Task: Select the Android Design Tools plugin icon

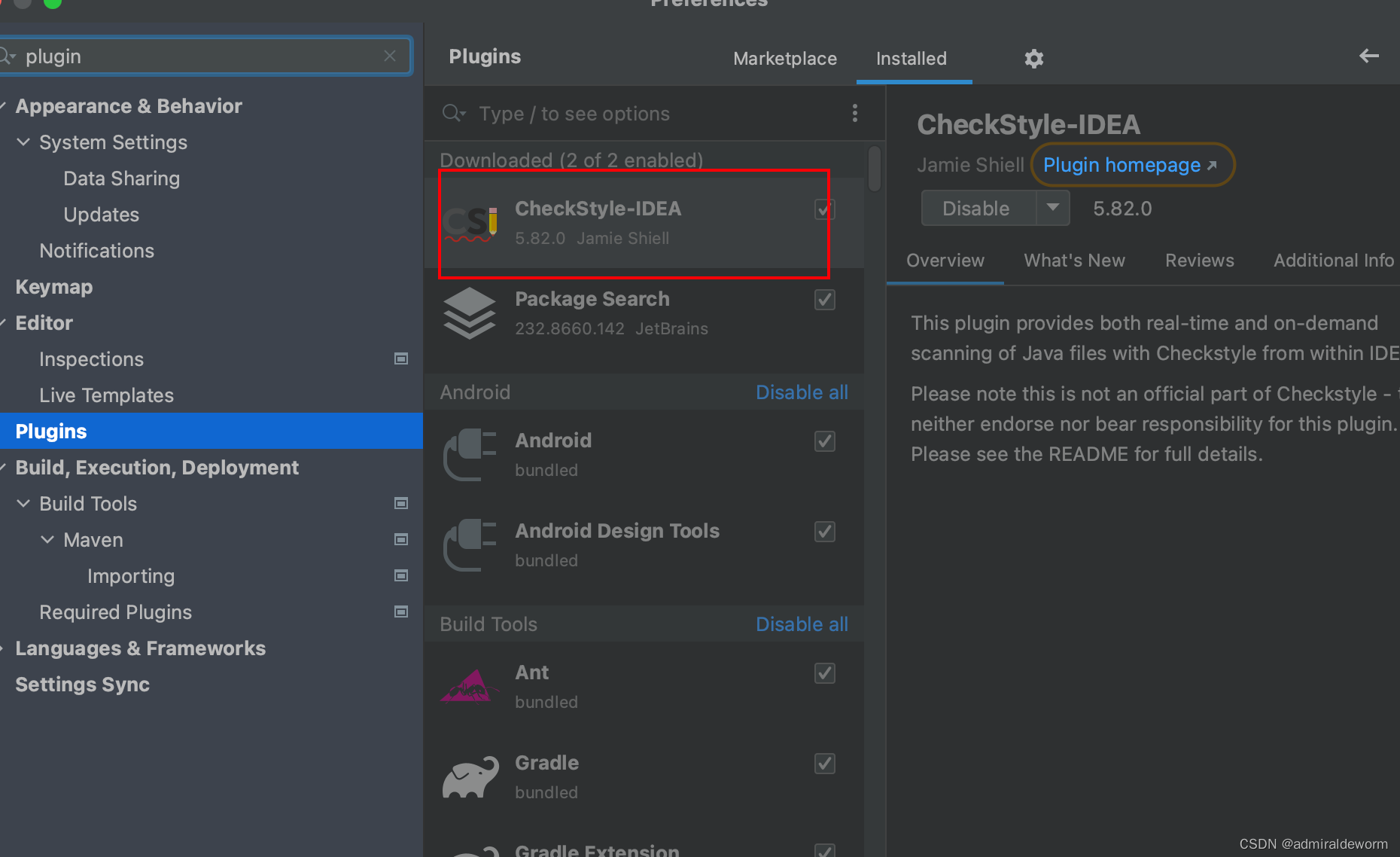Action: coord(470,545)
